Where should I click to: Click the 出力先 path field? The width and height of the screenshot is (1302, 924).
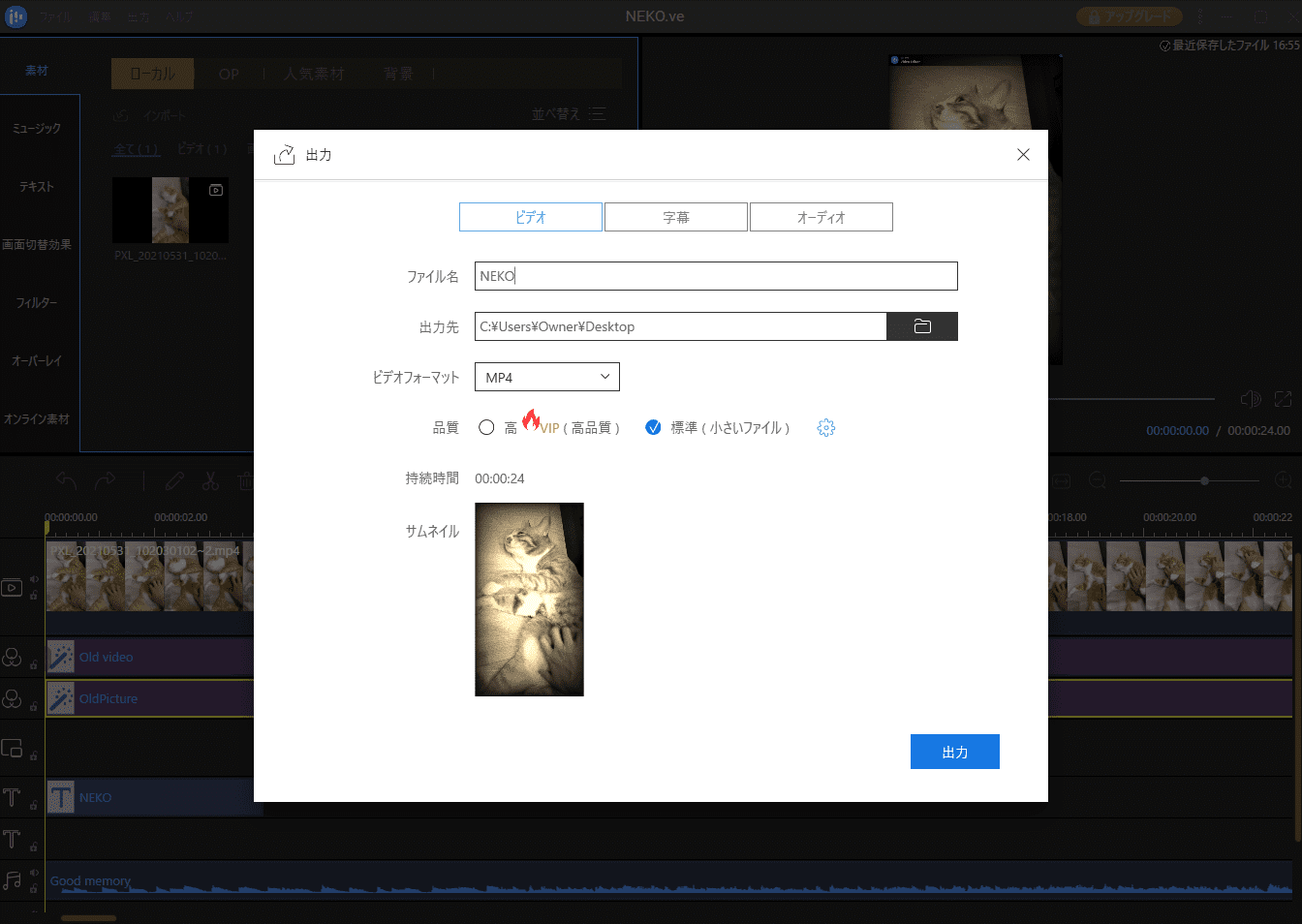tap(680, 326)
